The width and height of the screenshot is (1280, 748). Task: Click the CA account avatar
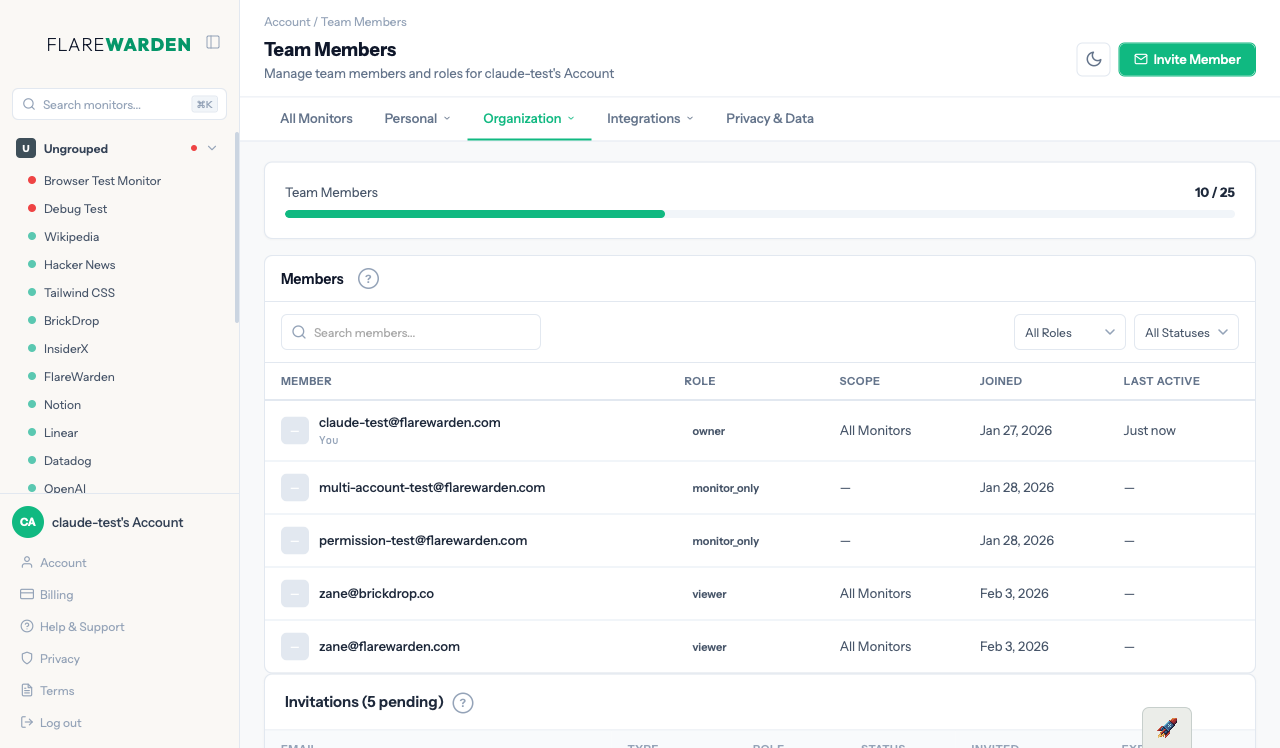tap(28, 522)
